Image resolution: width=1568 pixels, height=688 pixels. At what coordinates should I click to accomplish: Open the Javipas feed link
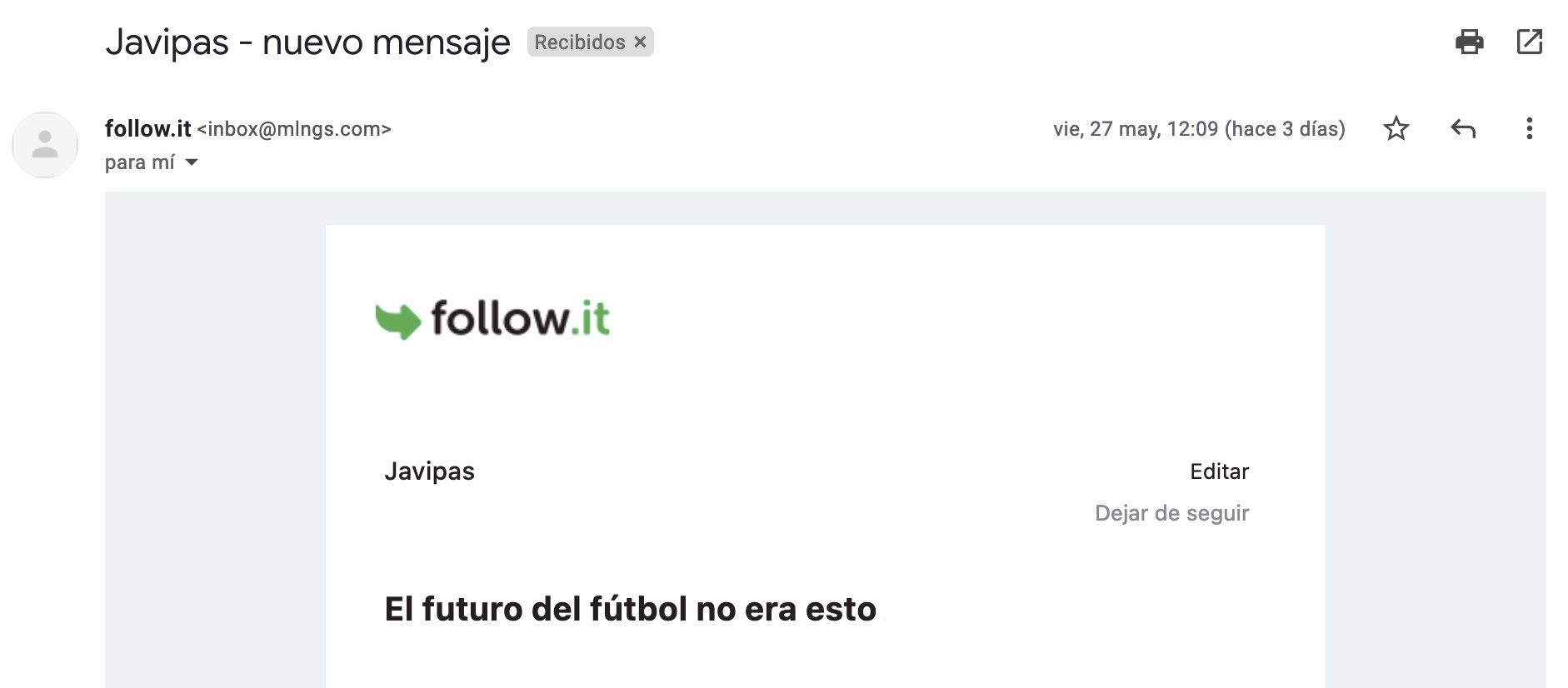[429, 471]
